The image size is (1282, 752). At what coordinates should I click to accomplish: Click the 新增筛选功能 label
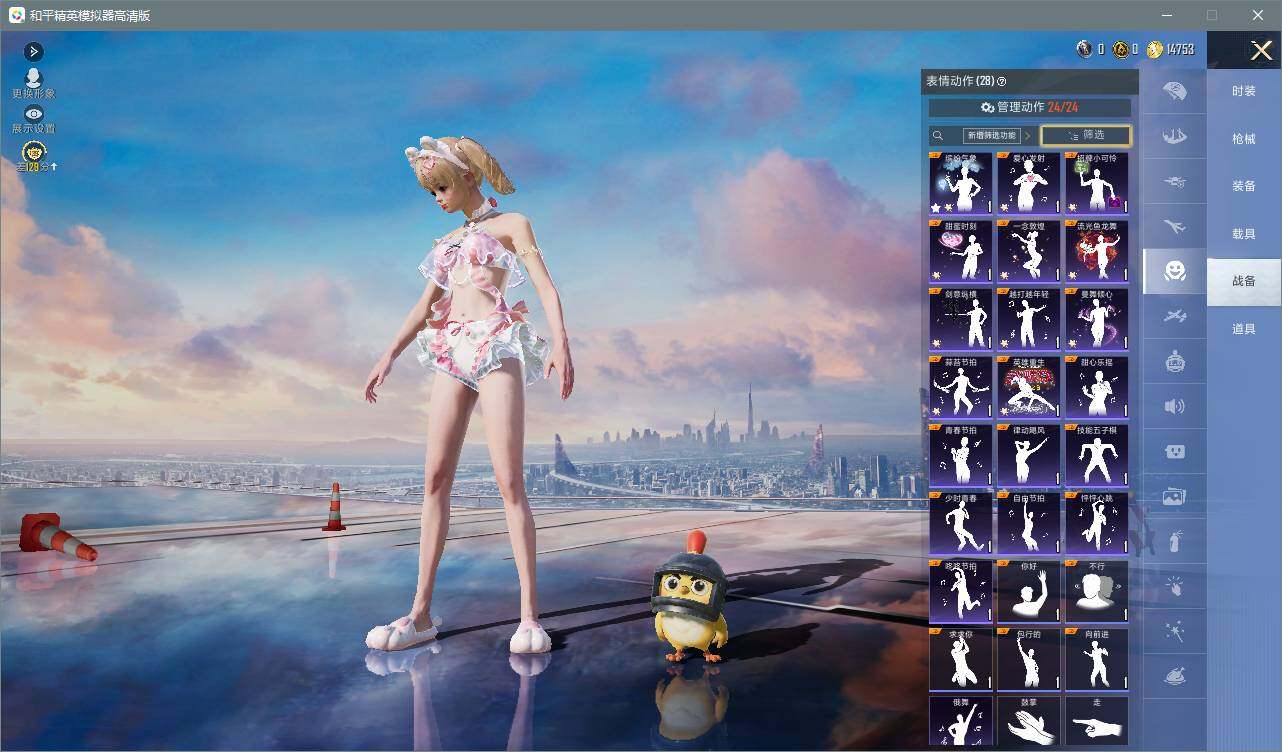991,136
